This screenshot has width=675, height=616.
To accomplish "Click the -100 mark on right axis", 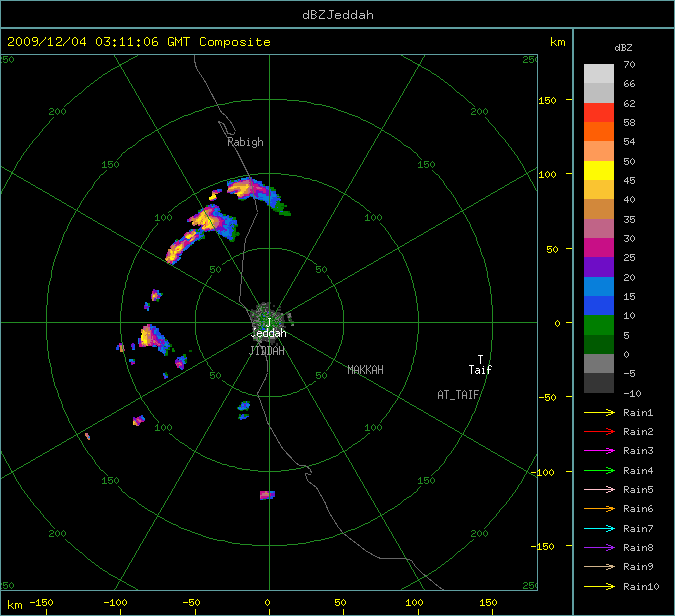I will (x=542, y=472).
